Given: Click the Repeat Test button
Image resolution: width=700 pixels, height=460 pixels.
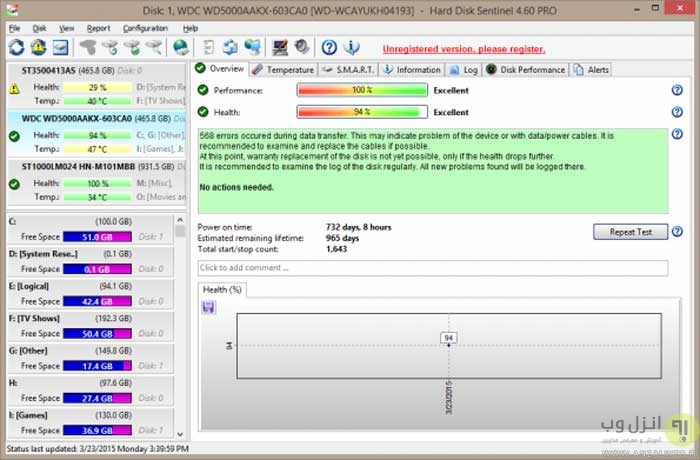Looking at the screenshot, I should click(630, 232).
